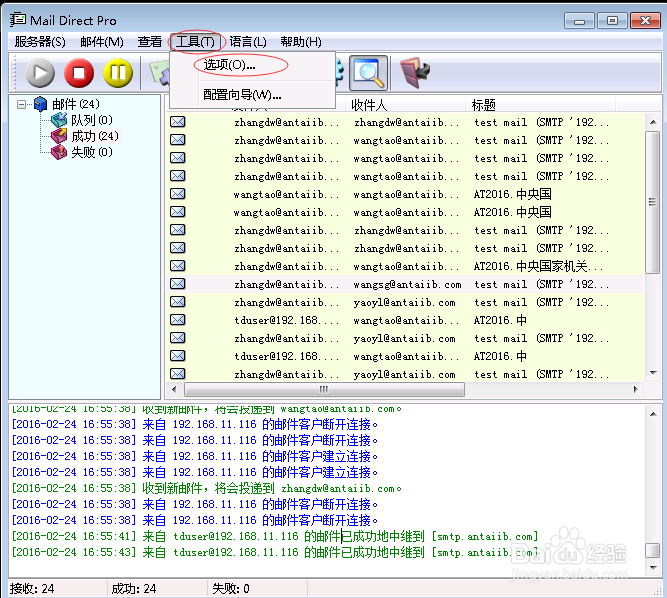The width and height of the screenshot is (667, 598).
Task: Click log line timestamped 16:55:43
Action: (275, 552)
